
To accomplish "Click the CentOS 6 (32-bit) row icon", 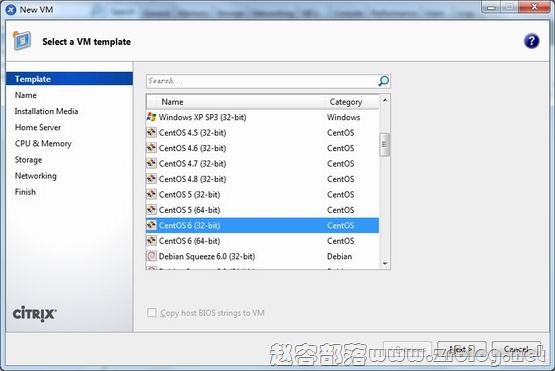I will coord(151,226).
